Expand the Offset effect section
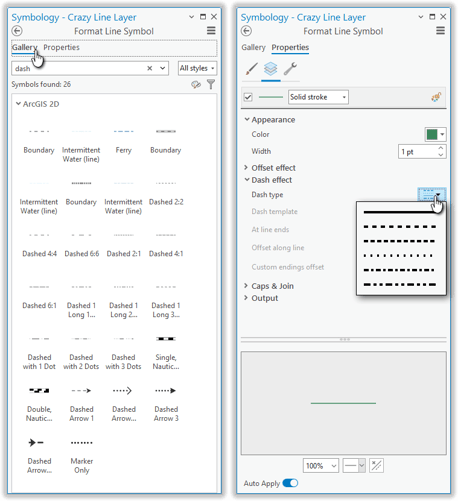The image size is (458, 501). (x=246, y=167)
